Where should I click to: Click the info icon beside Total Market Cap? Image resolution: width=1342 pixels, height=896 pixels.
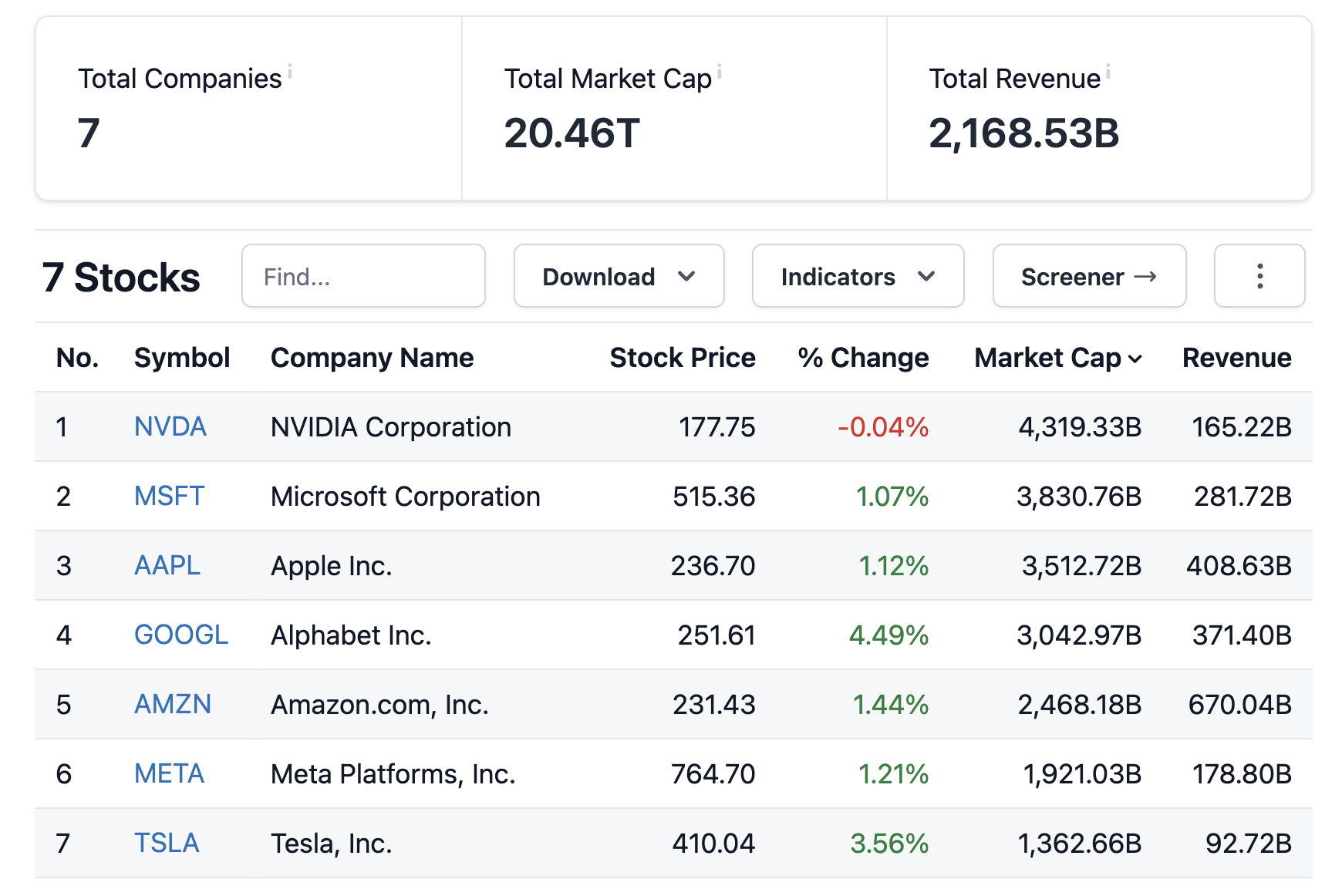click(x=720, y=71)
